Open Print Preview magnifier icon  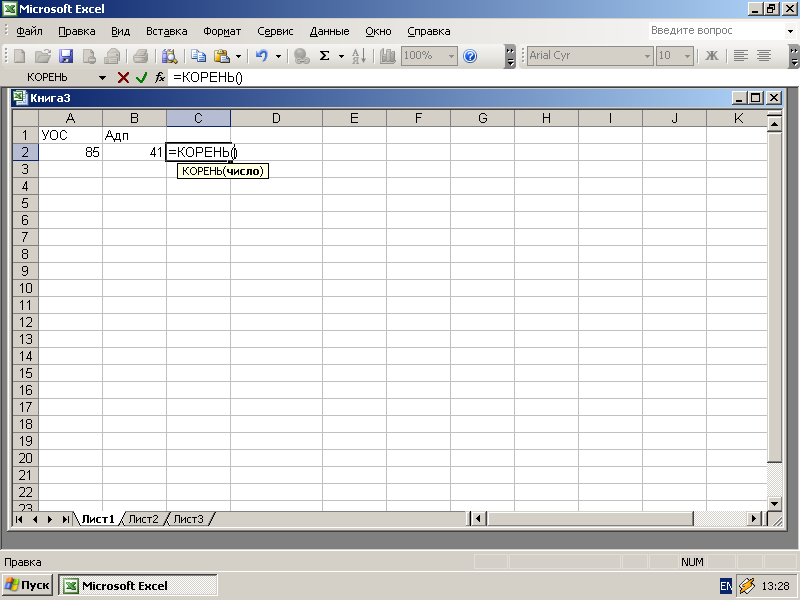(x=169, y=56)
